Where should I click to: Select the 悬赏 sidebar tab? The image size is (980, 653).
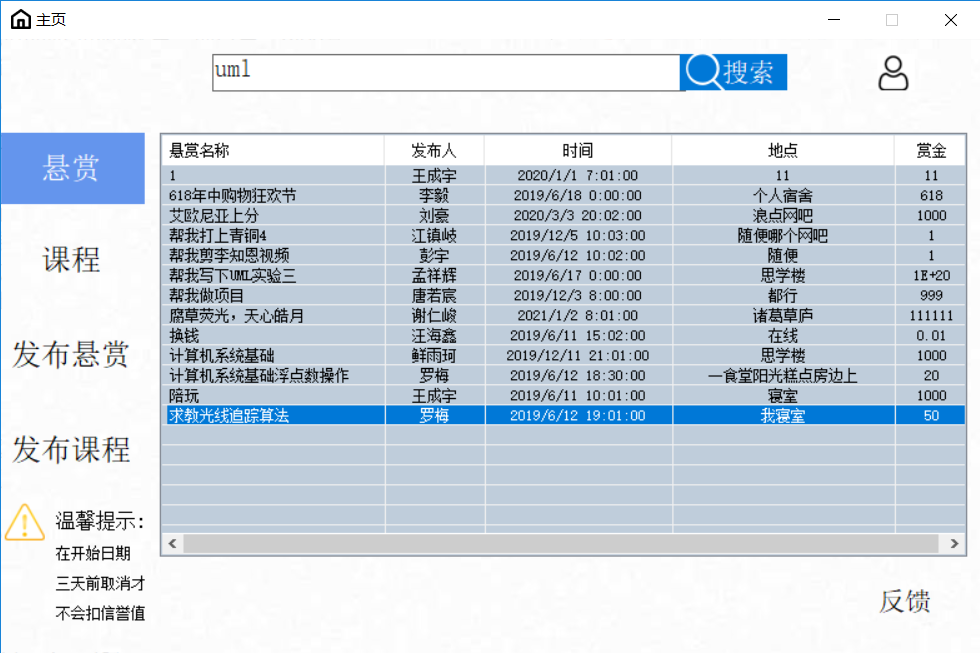click(72, 168)
